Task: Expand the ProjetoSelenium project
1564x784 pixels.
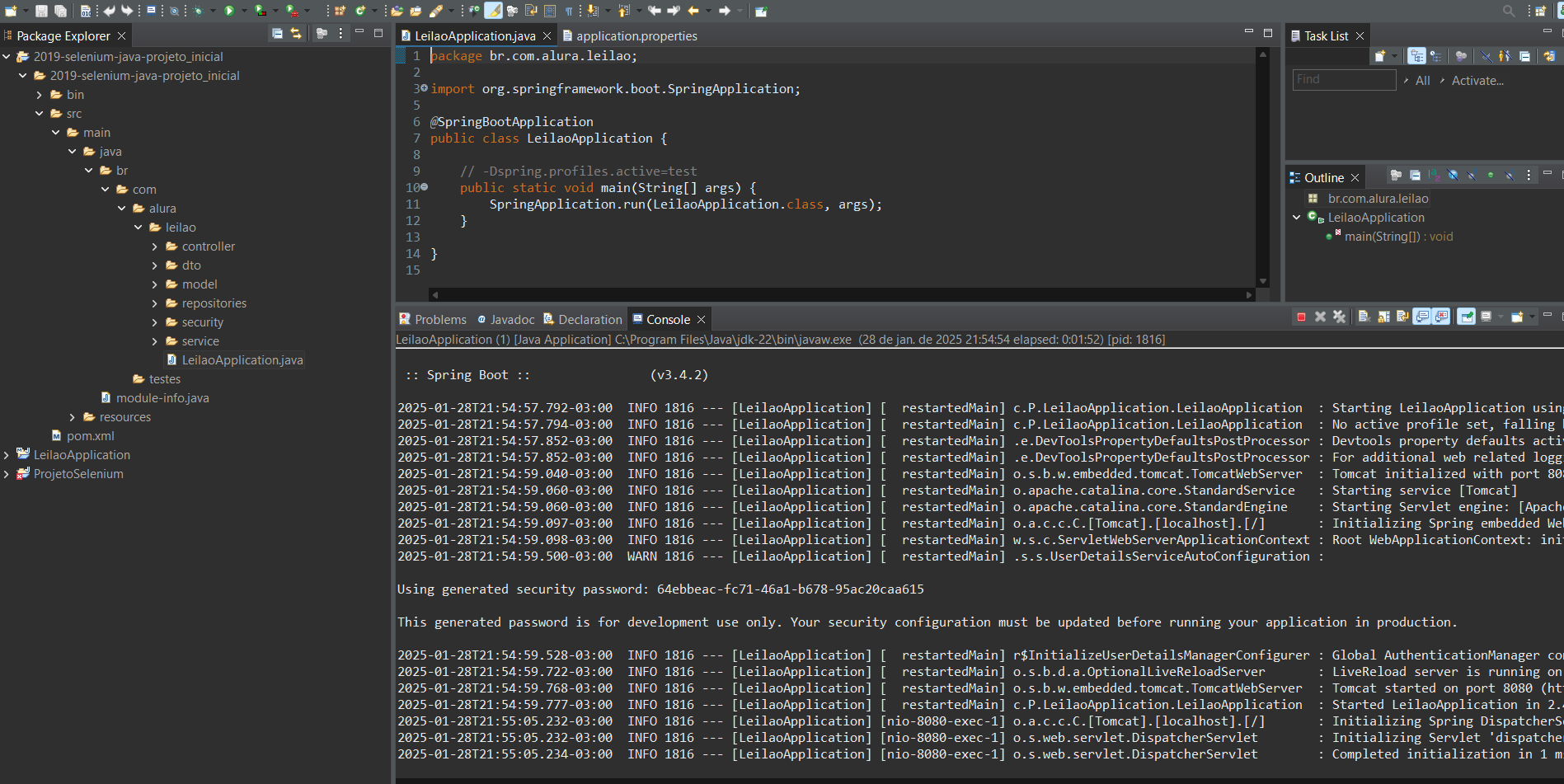Action: tap(7, 474)
